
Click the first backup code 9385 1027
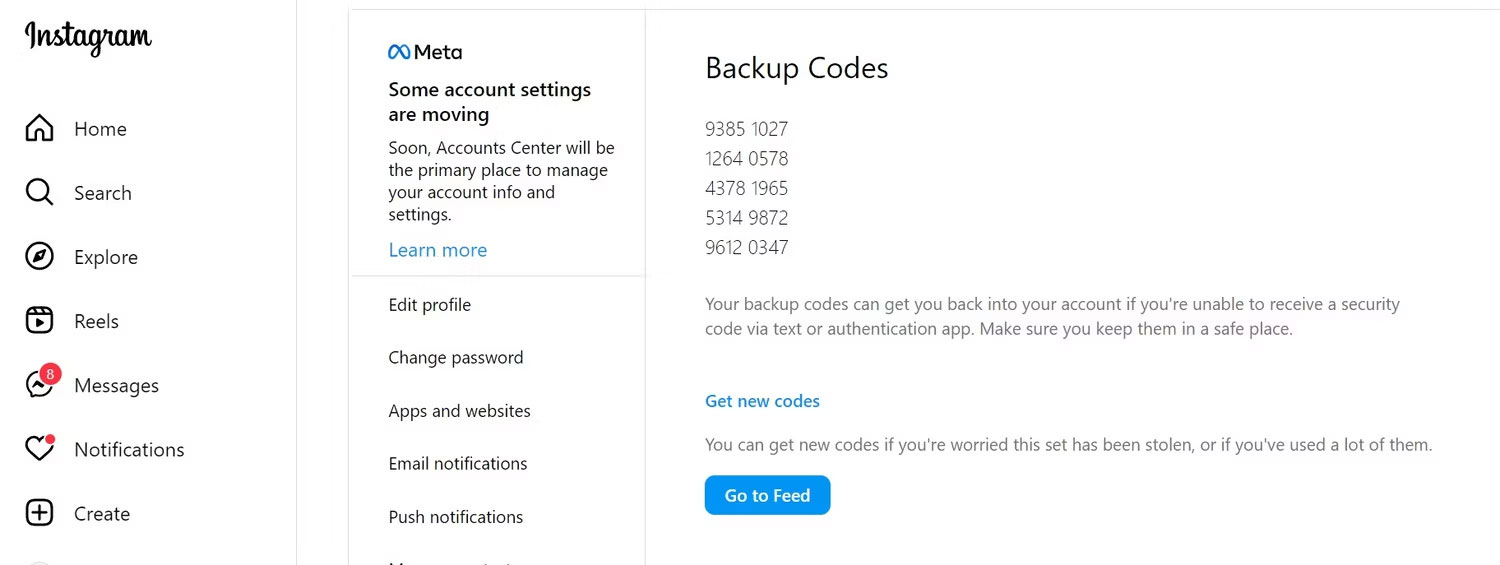point(746,129)
